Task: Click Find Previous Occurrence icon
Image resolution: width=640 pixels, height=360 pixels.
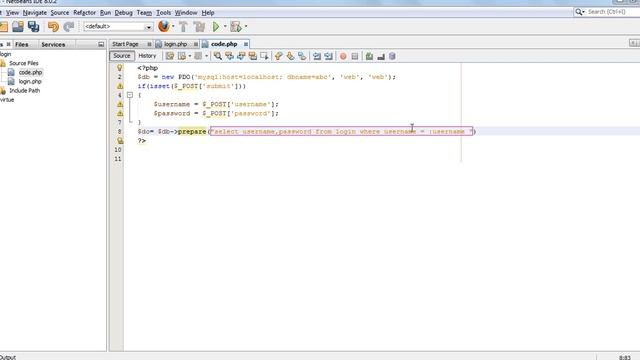Action: point(229,56)
